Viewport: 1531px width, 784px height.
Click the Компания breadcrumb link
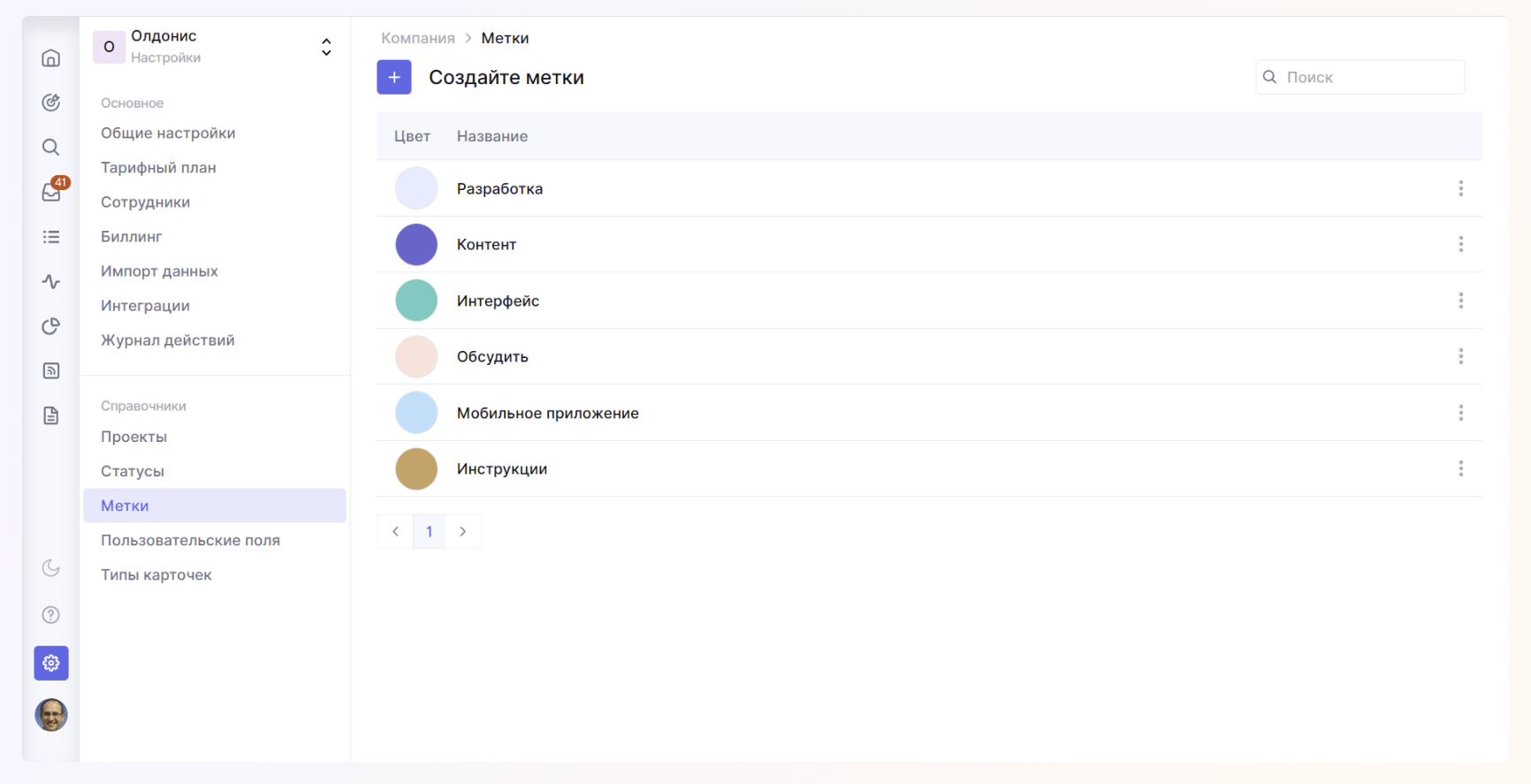[x=417, y=38]
